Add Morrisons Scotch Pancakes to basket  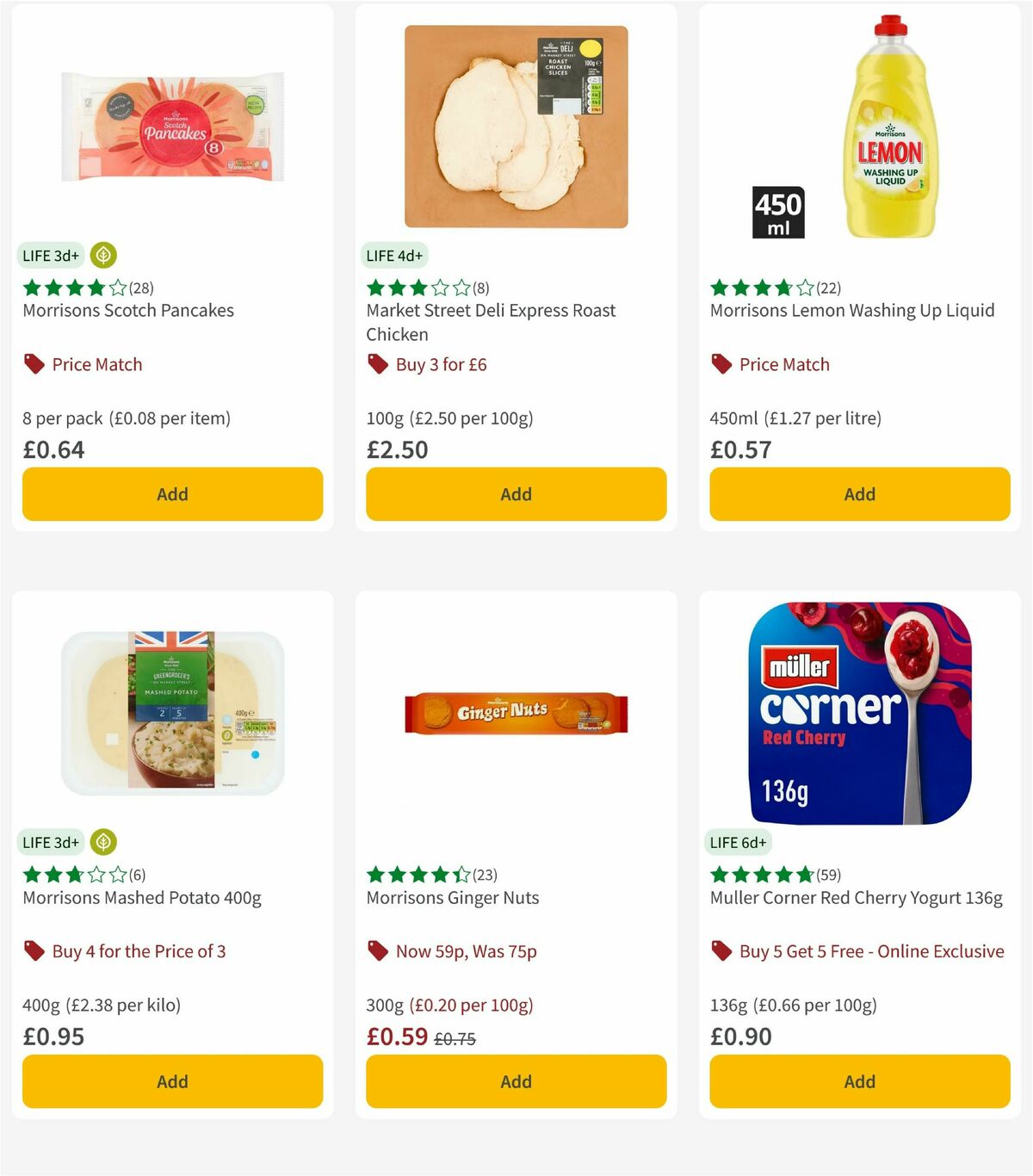[x=172, y=494]
